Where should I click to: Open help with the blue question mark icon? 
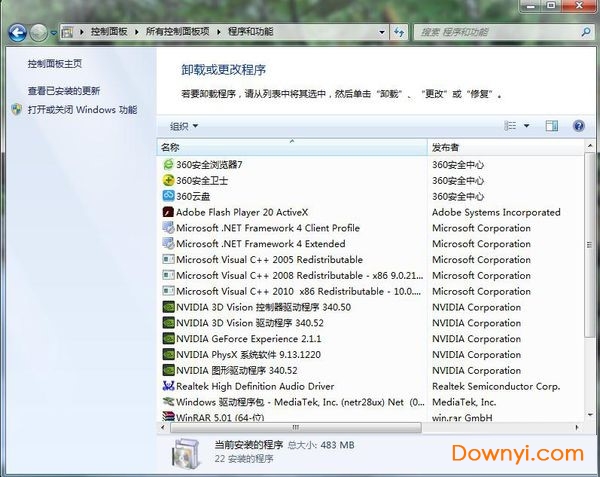tap(578, 126)
